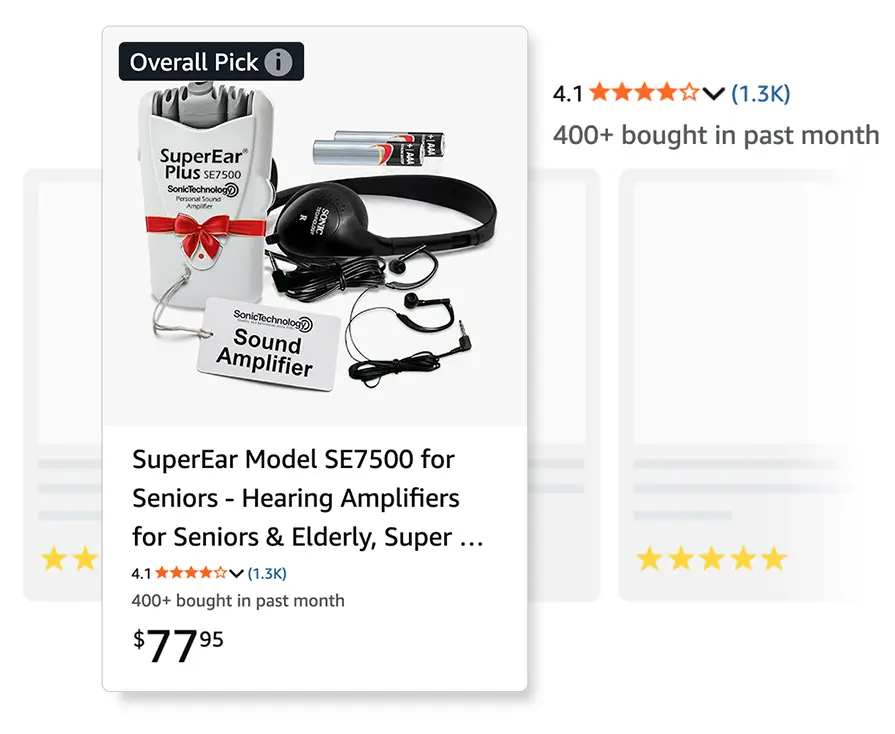Click the enlarged 4.1 rating number
Screen dimensions: 895x734
(x=568, y=94)
